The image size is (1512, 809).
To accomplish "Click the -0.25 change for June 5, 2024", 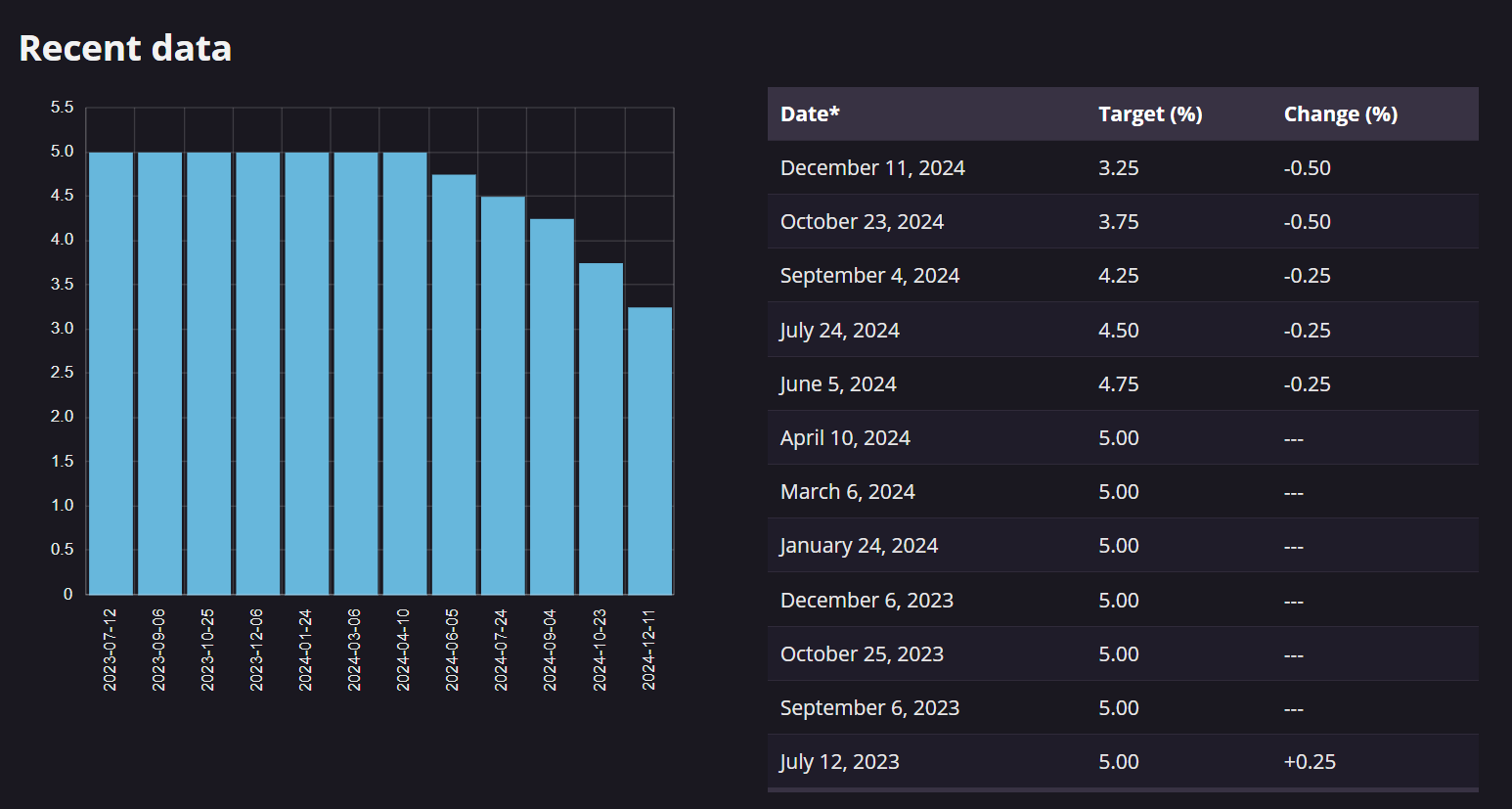I will tap(1308, 384).
